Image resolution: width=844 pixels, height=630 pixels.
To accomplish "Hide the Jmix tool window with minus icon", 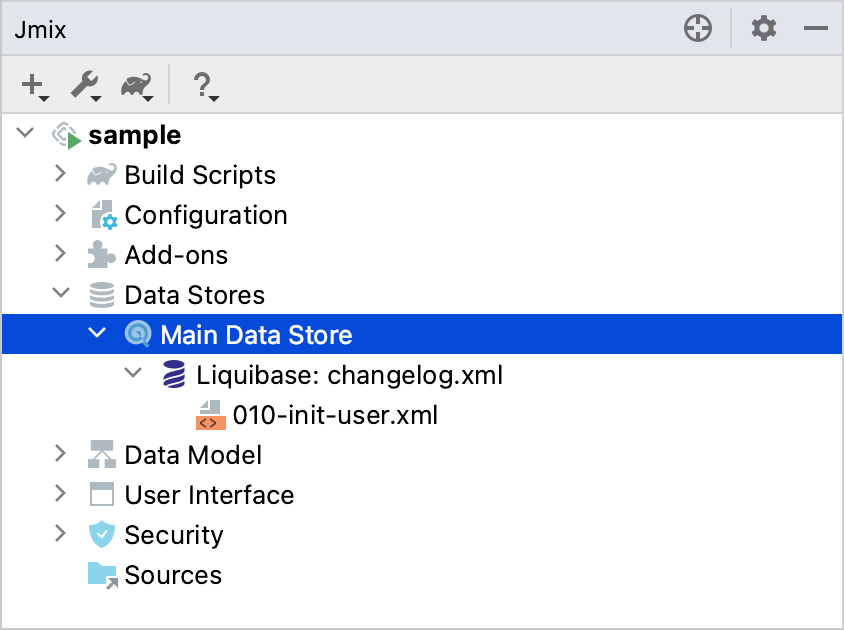I will tap(816, 29).
